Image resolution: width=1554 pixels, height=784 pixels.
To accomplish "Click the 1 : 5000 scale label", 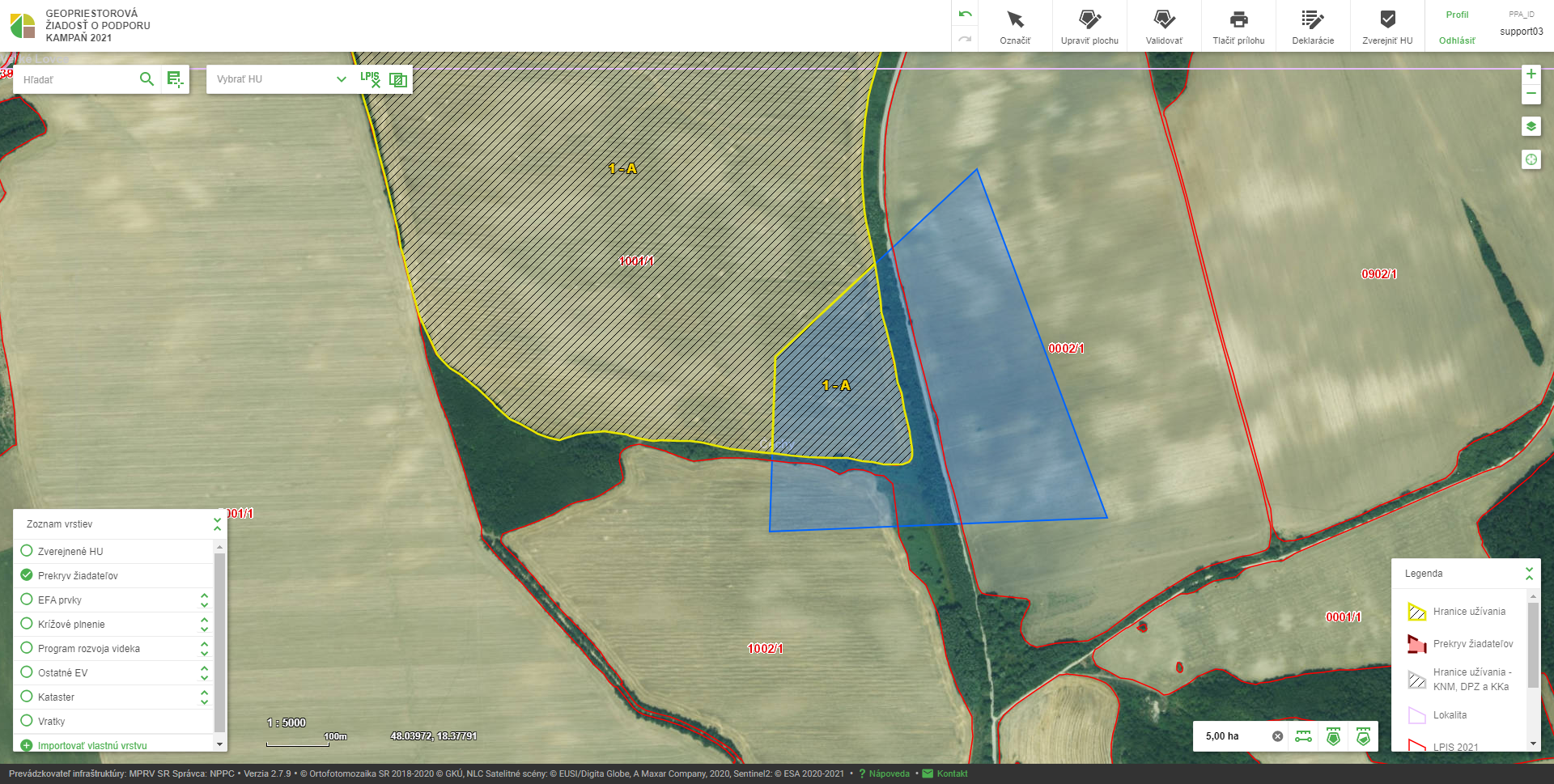I will click(x=287, y=723).
